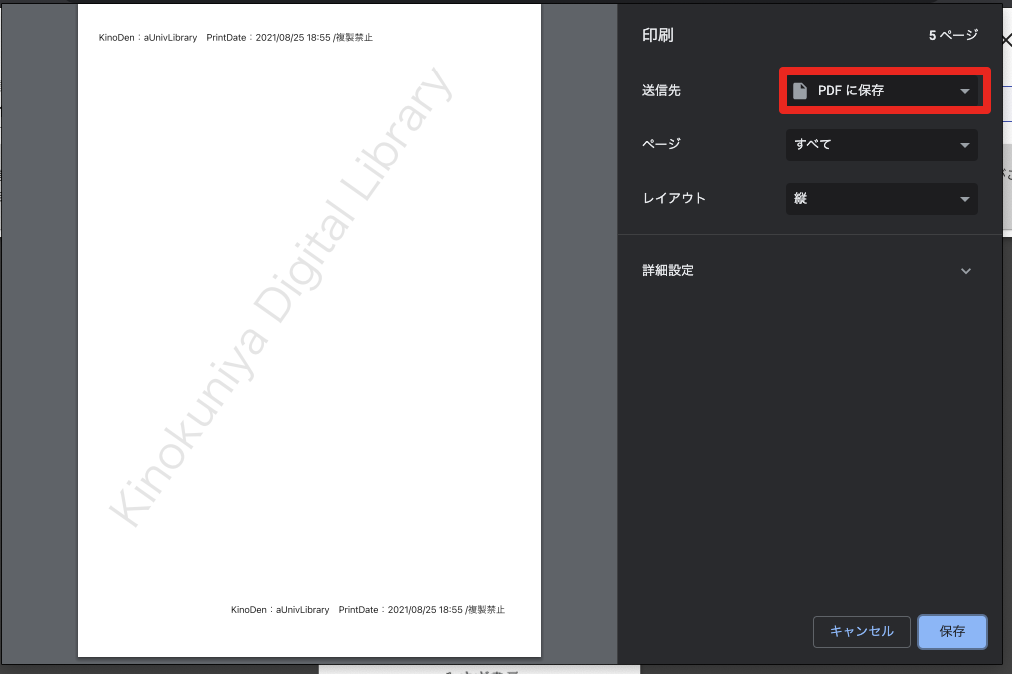Open the 縦 layout dropdown
The image size is (1012, 674).
tap(880, 199)
